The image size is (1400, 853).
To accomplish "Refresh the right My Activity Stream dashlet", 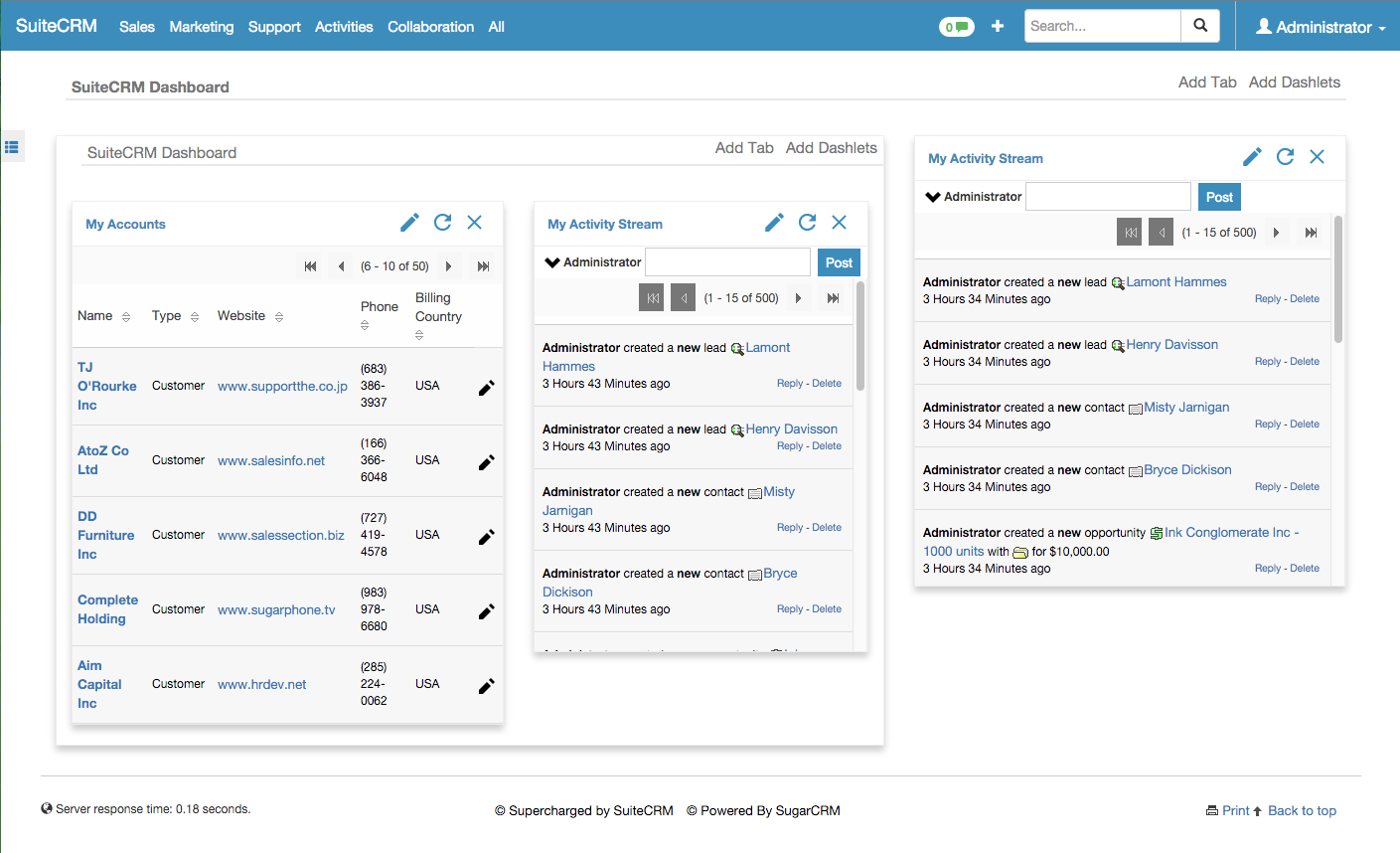I will coord(1286,157).
